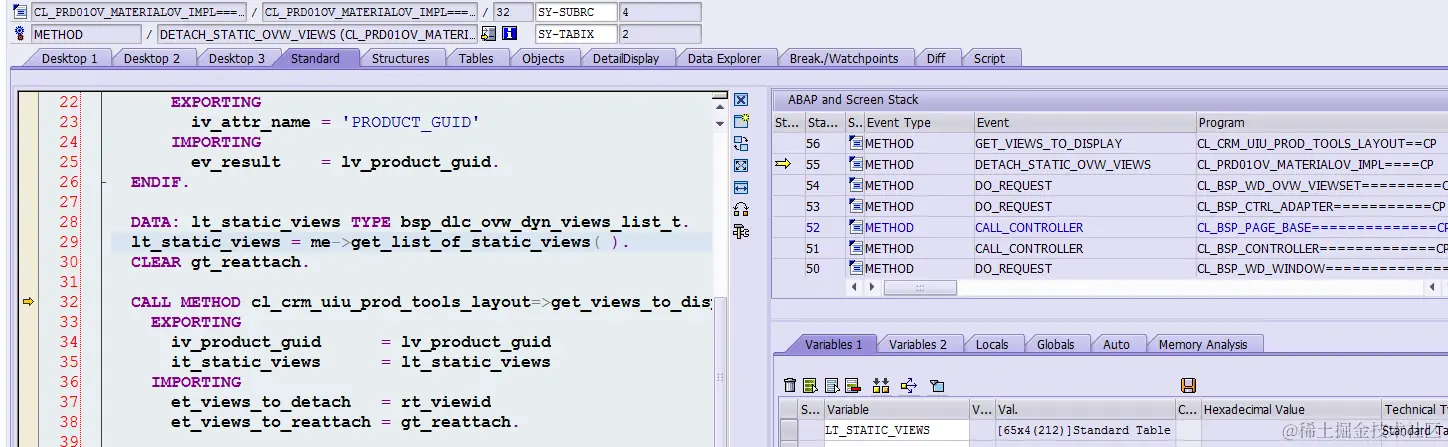The height and width of the screenshot is (447, 1448).
Task: Click the stack list horizontal scrollbar thumb
Action: tap(920, 287)
